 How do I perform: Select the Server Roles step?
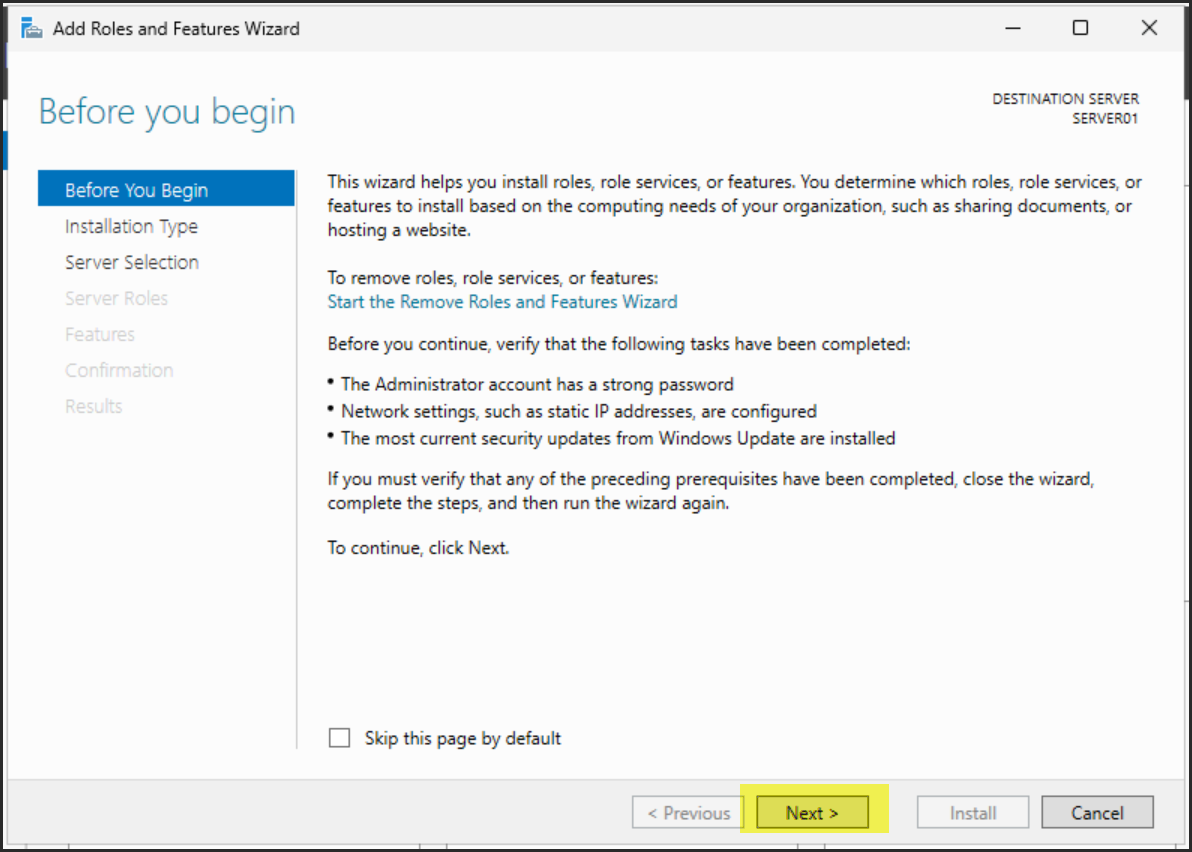[x=116, y=298]
